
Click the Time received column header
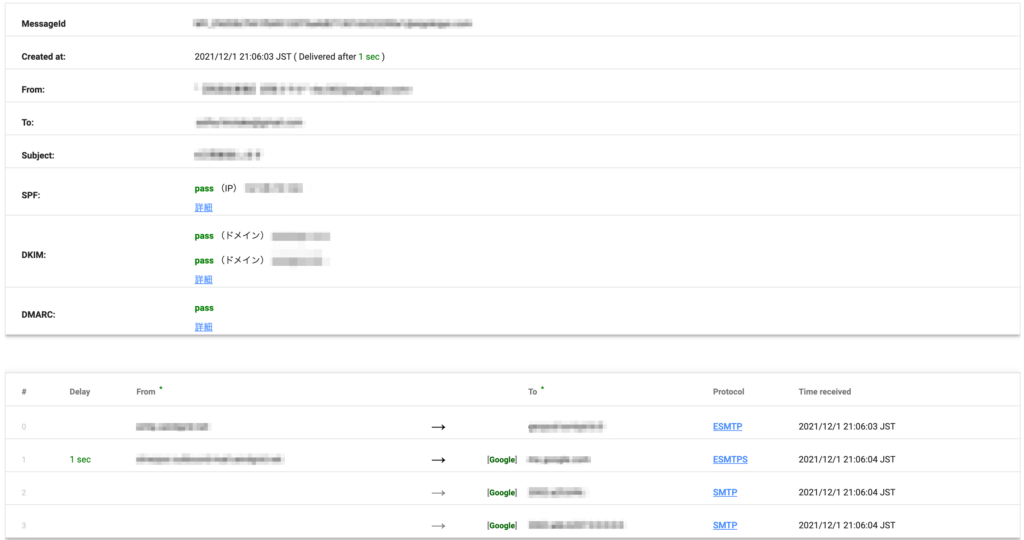click(825, 392)
